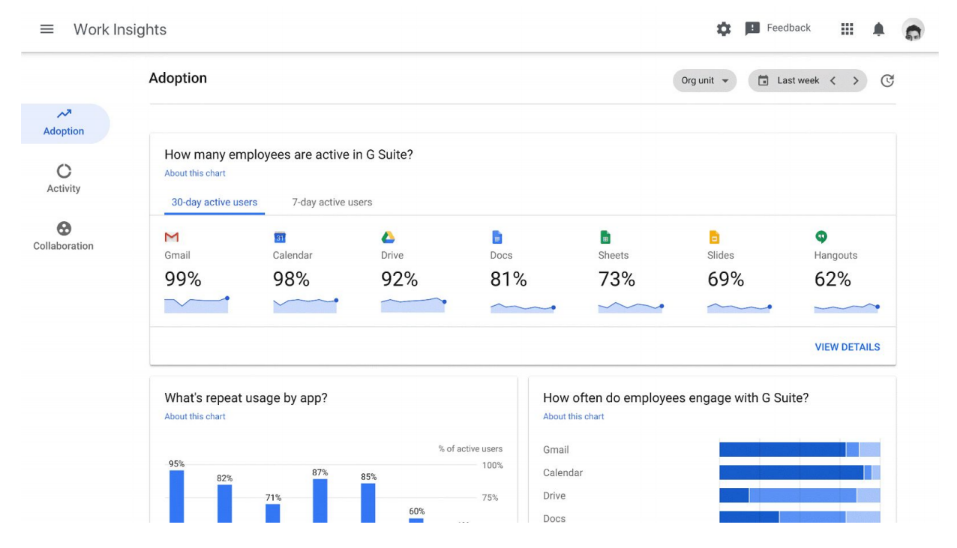
Task: Expand the Org unit dropdown
Action: [x=704, y=81]
